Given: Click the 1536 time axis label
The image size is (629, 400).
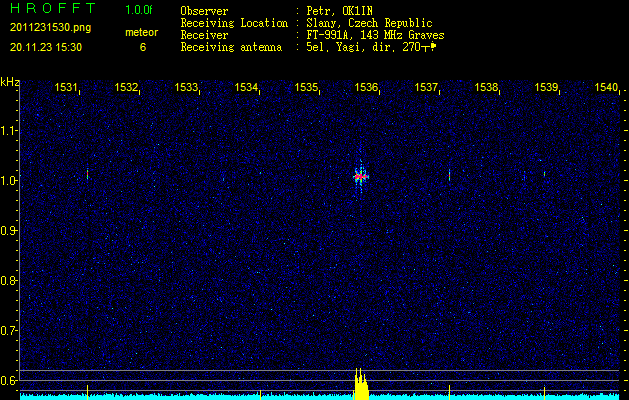Looking at the screenshot, I should (366, 87).
